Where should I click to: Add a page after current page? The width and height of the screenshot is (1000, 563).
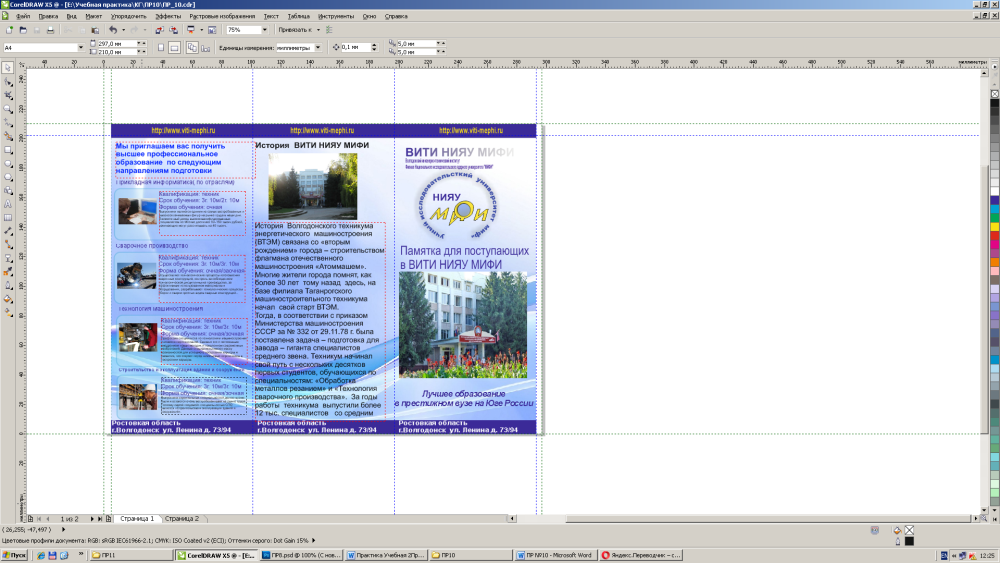point(108,518)
